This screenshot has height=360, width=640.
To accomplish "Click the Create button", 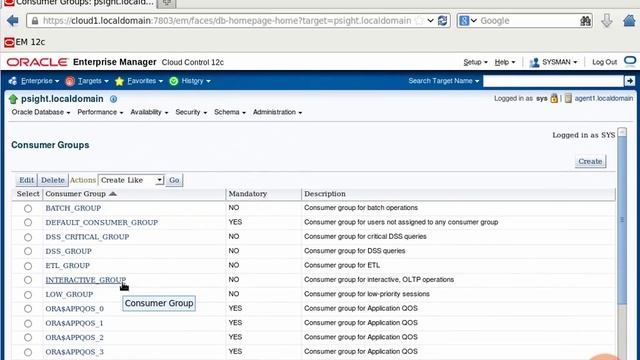I will point(590,161).
